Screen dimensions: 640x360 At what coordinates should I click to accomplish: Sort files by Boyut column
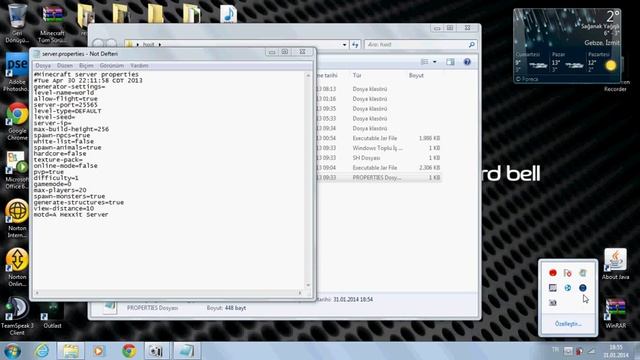416,76
